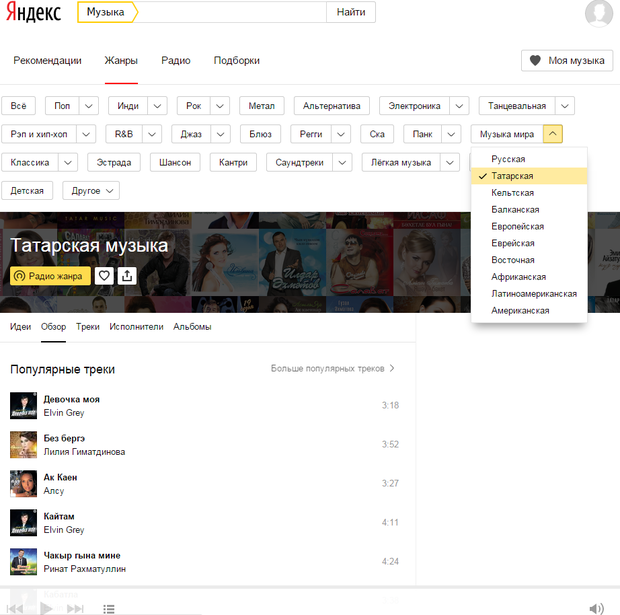Screen dimensions: 620x615
Task: Expand the Поп genre dropdown arrow
Action: click(89, 106)
